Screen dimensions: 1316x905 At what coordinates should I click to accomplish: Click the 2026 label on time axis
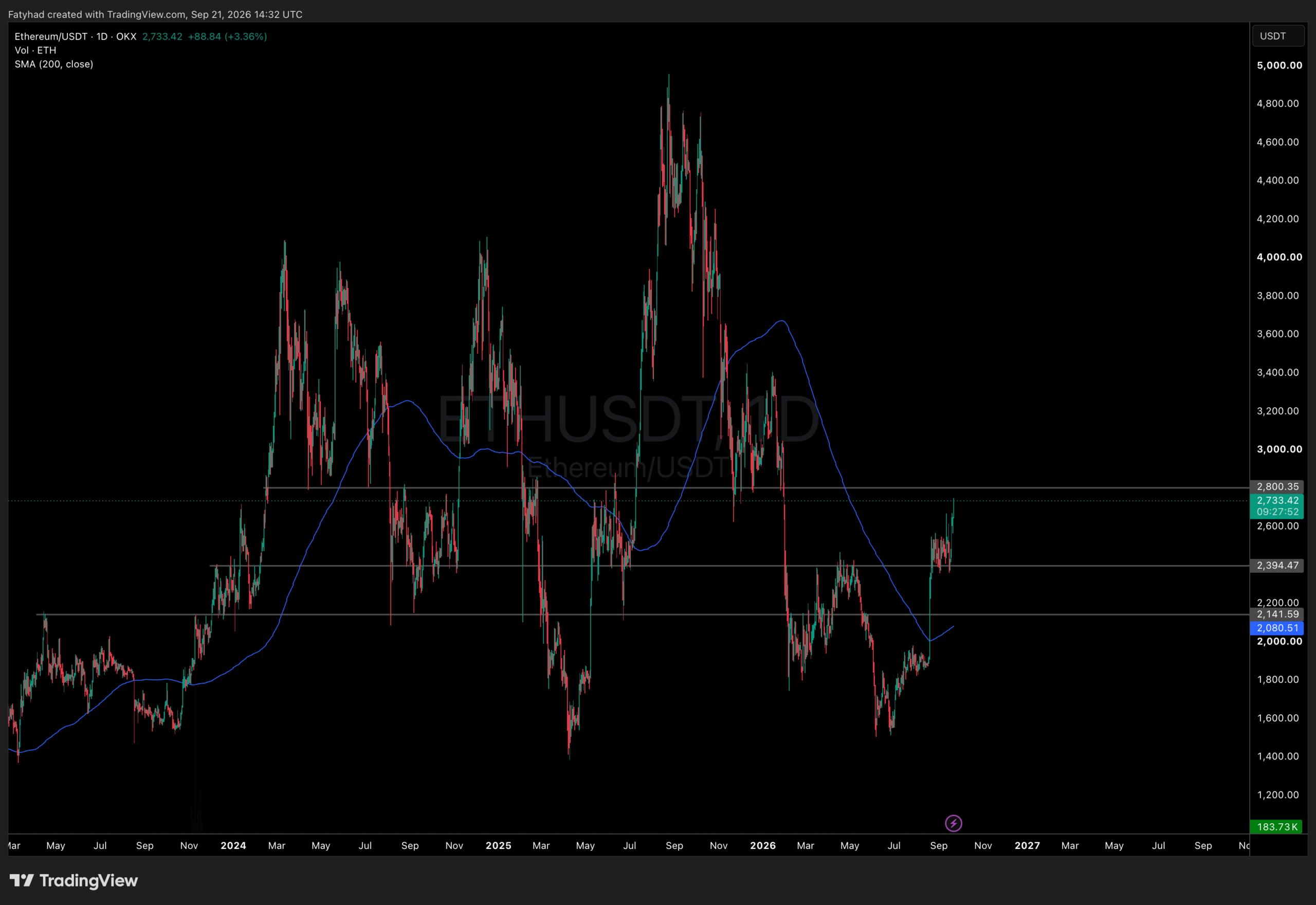click(x=763, y=845)
